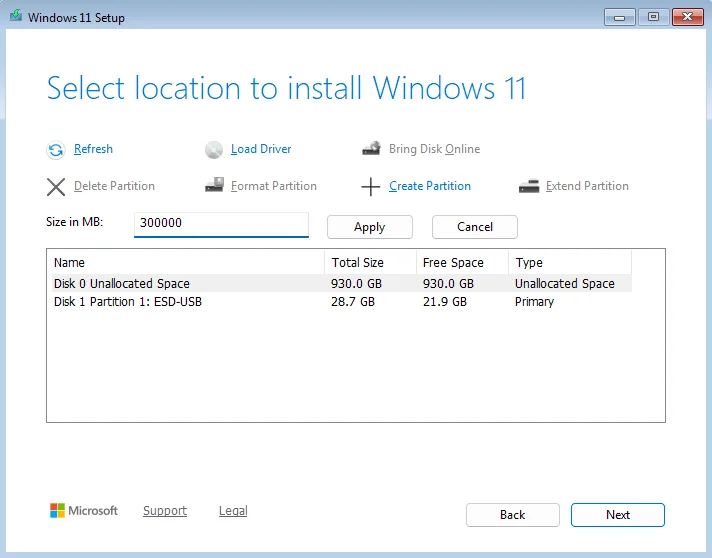Click the Name column header
This screenshot has width=712, height=558.
(x=188, y=262)
